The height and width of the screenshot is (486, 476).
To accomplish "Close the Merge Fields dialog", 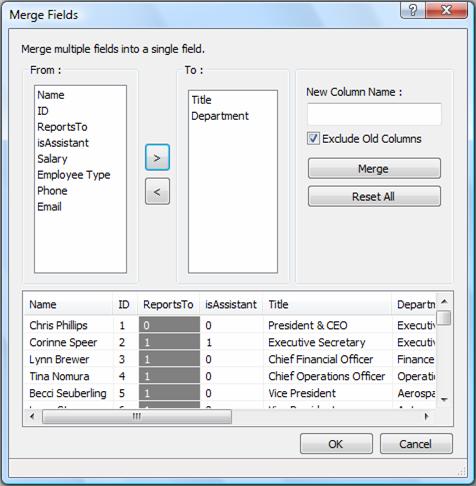I will 446,10.
